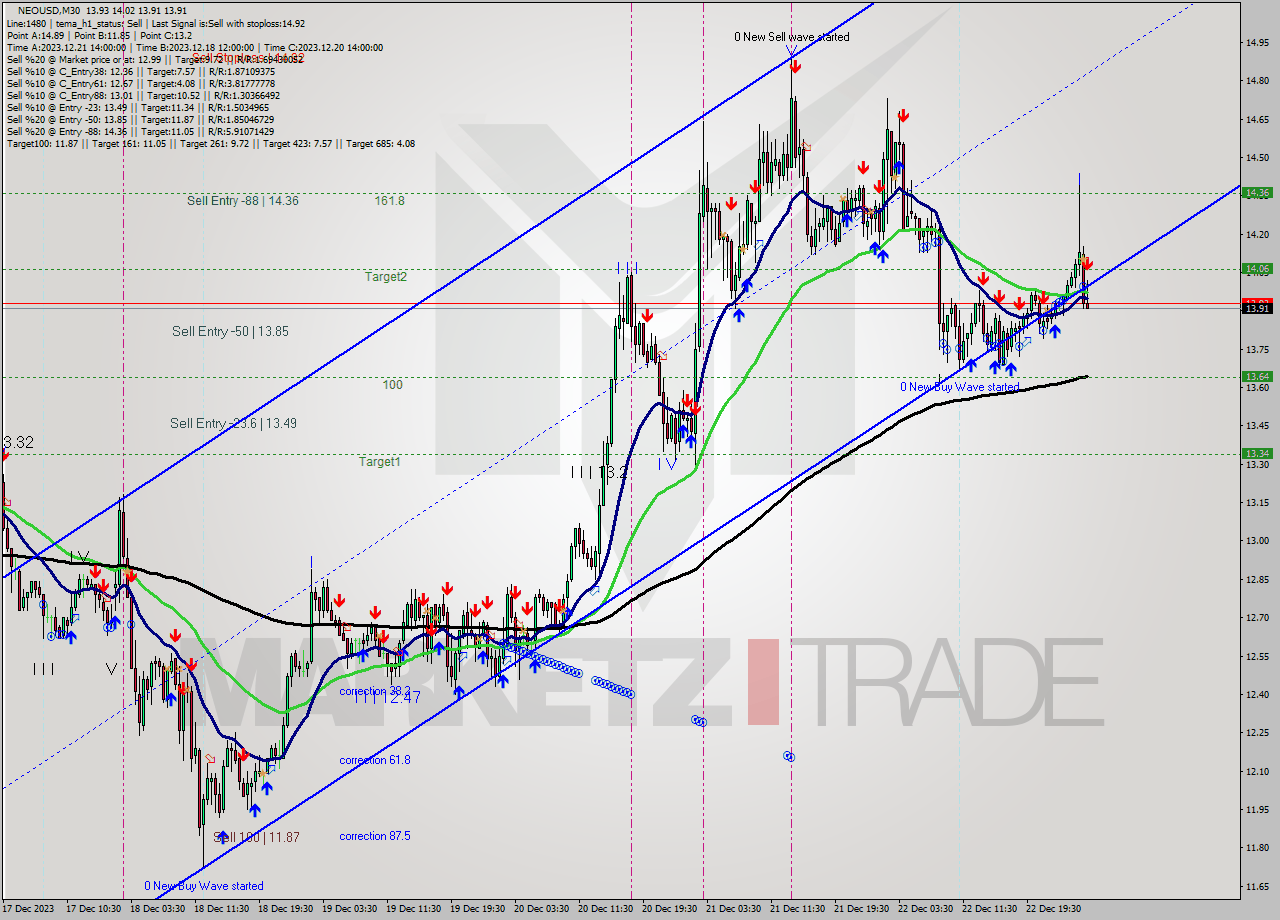This screenshot has height=920, width=1280.
Task: Click the '100' Fibonacci level label
Action: pos(392,385)
